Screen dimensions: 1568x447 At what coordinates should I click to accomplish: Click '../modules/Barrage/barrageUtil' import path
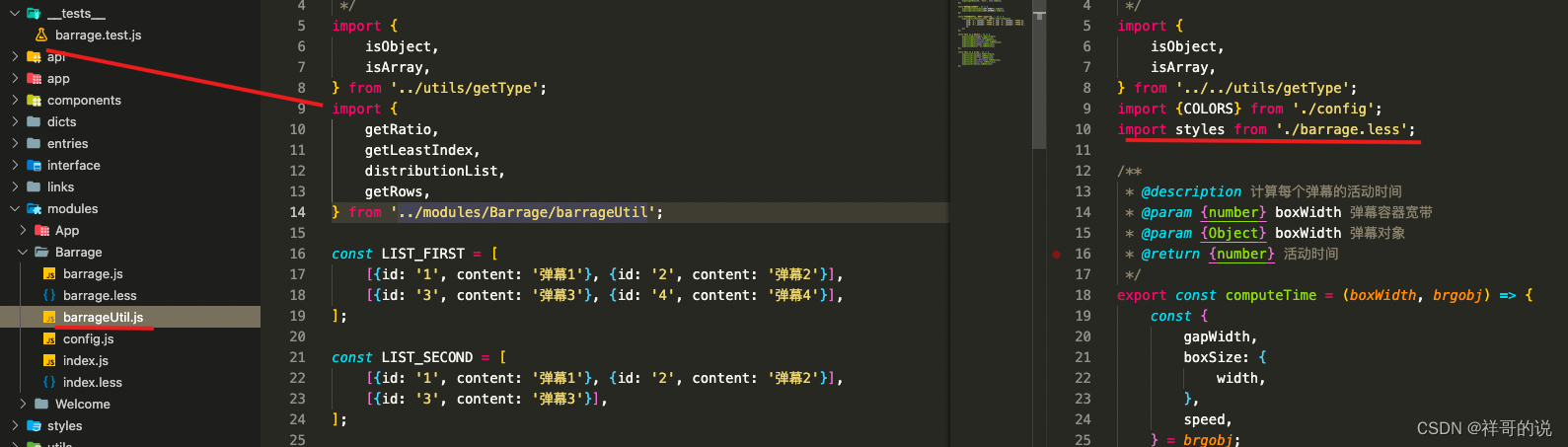(x=522, y=212)
